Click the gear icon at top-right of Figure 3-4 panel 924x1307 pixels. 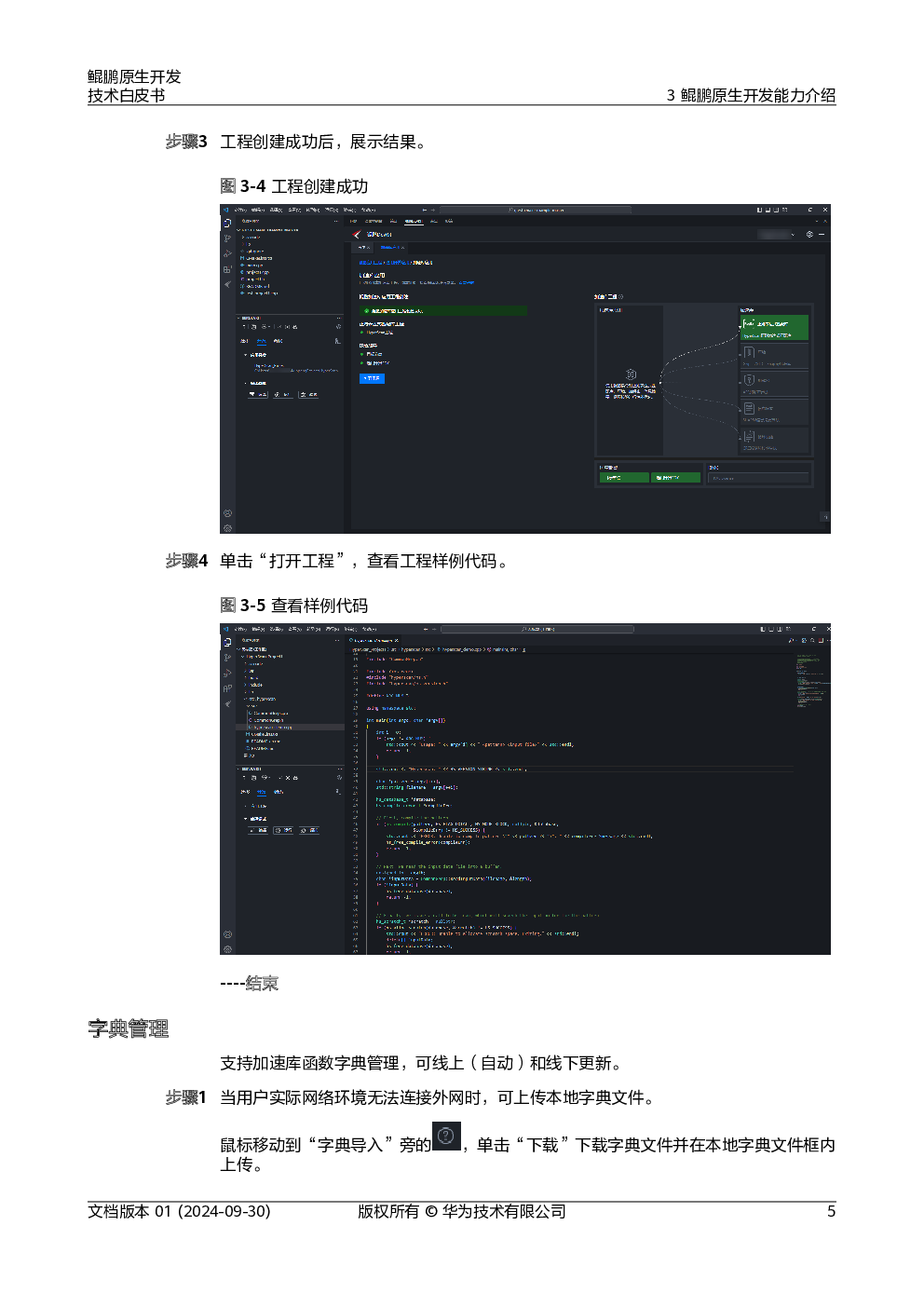tap(809, 234)
